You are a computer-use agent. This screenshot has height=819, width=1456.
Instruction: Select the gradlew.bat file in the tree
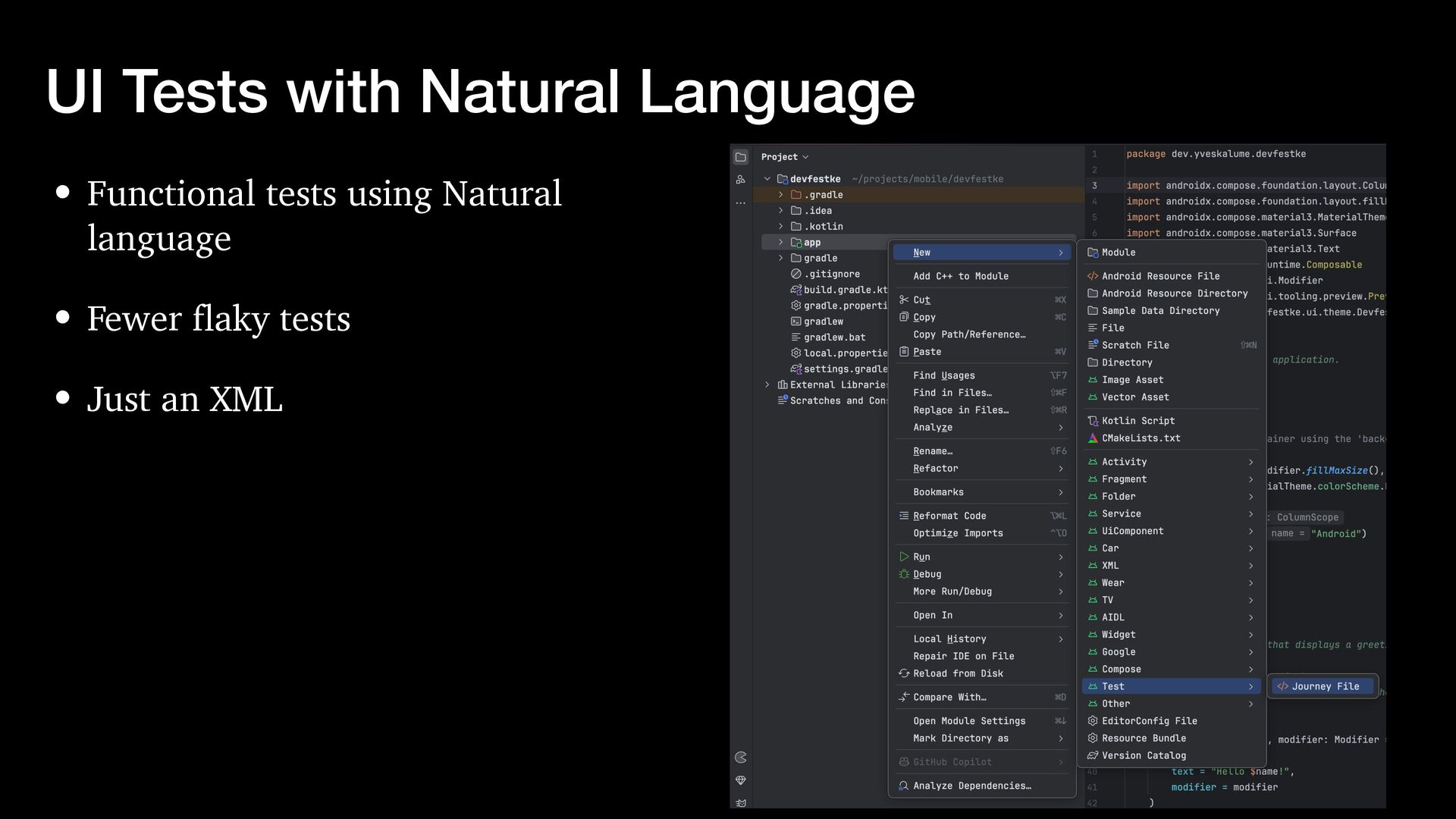pyautogui.click(x=834, y=337)
